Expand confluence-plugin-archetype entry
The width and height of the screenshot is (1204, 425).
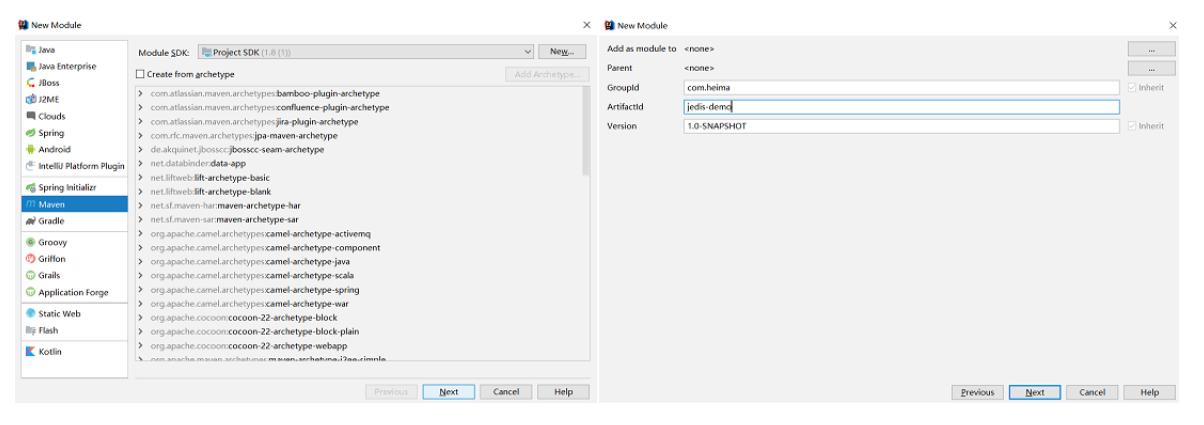[x=140, y=107]
